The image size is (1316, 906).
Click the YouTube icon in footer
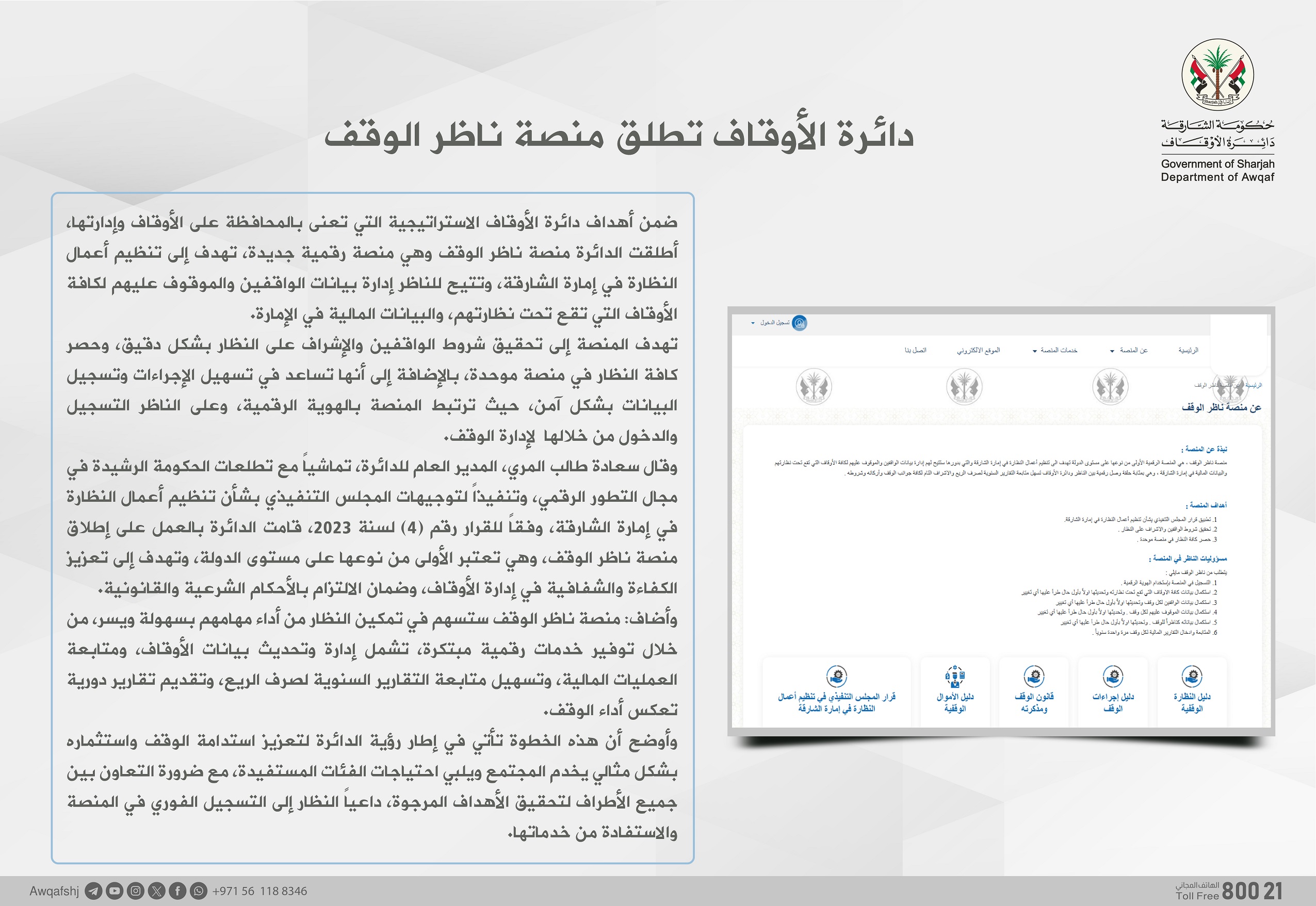pyautogui.click(x=115, y=891)
